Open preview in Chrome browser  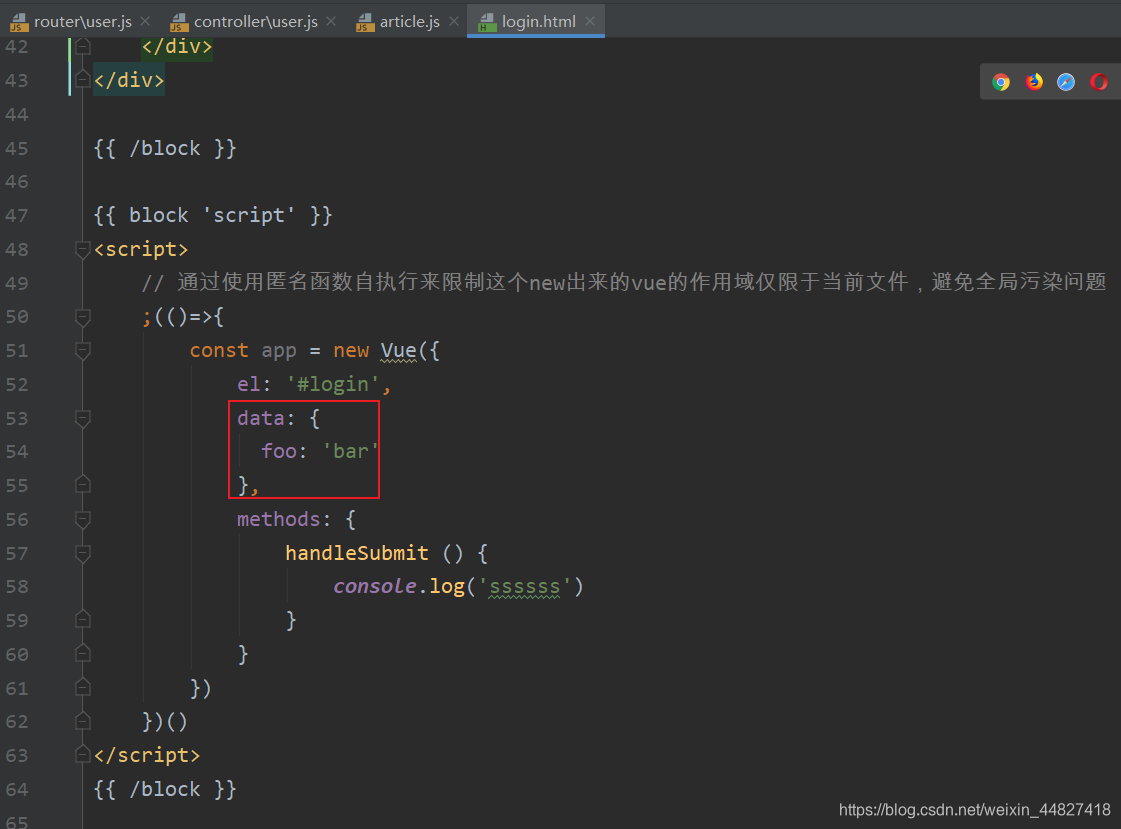coord(1001,82)
